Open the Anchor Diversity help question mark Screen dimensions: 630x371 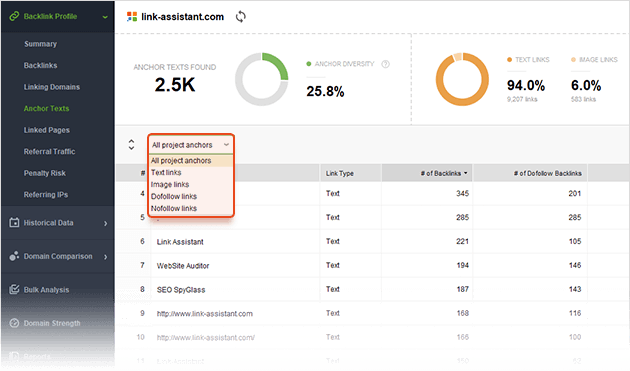point(385,64)
